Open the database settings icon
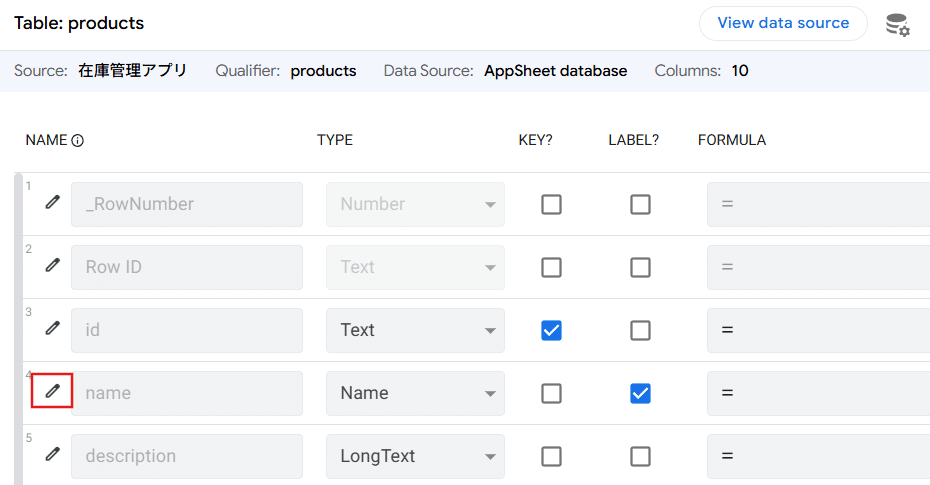This screenshot has width=930, height=485. point(897,24)
